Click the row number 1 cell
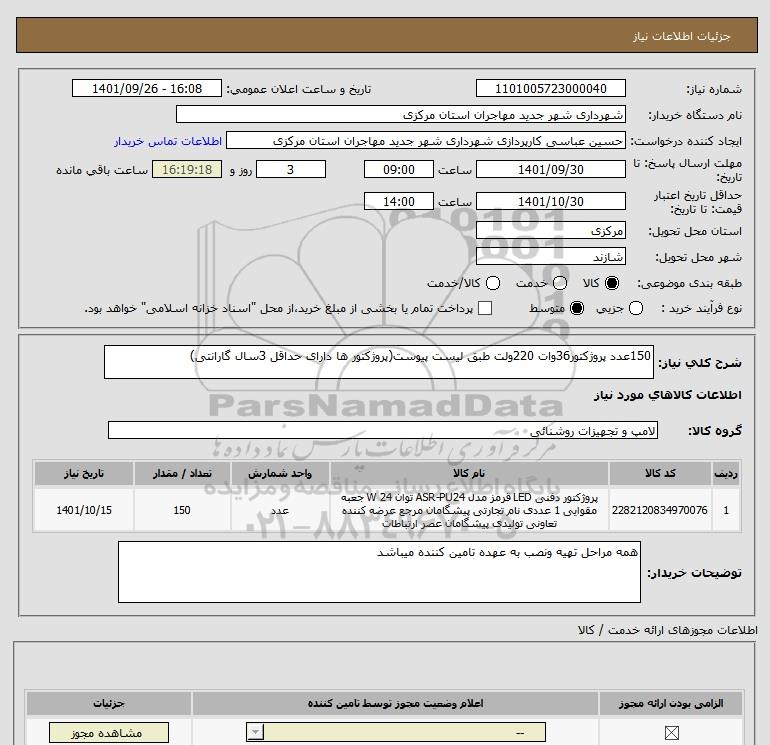The width and height of the screenshot is (770, 745). pos(726,510)
